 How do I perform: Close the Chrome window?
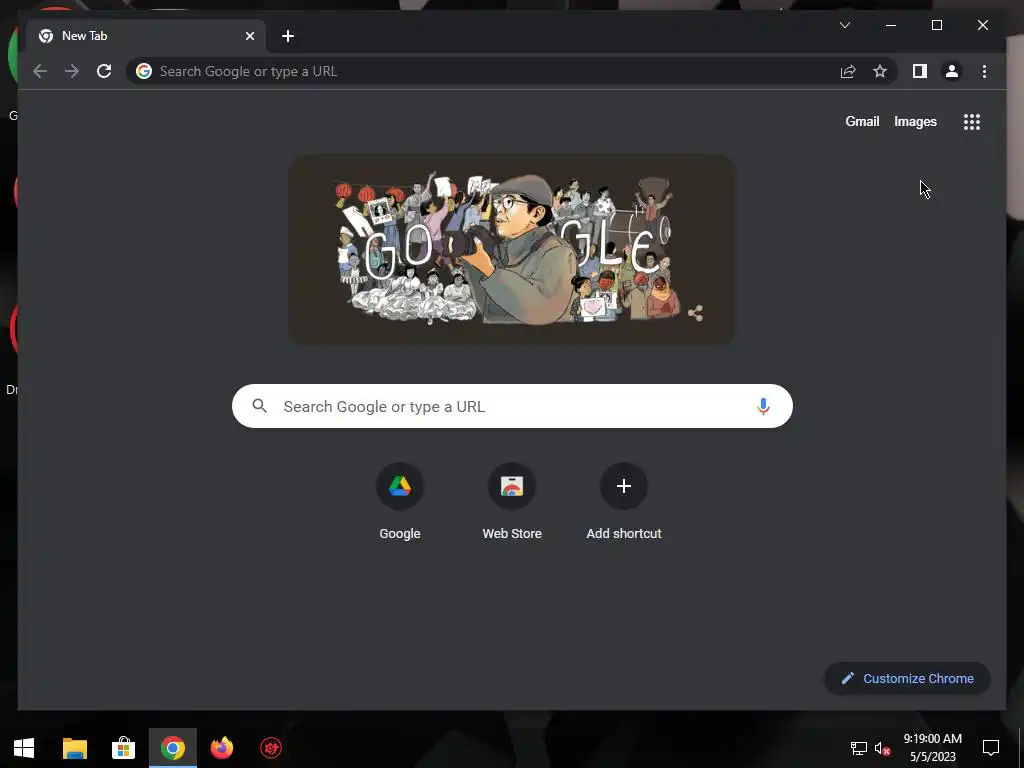pyautogui.click(x=982, y=25)
